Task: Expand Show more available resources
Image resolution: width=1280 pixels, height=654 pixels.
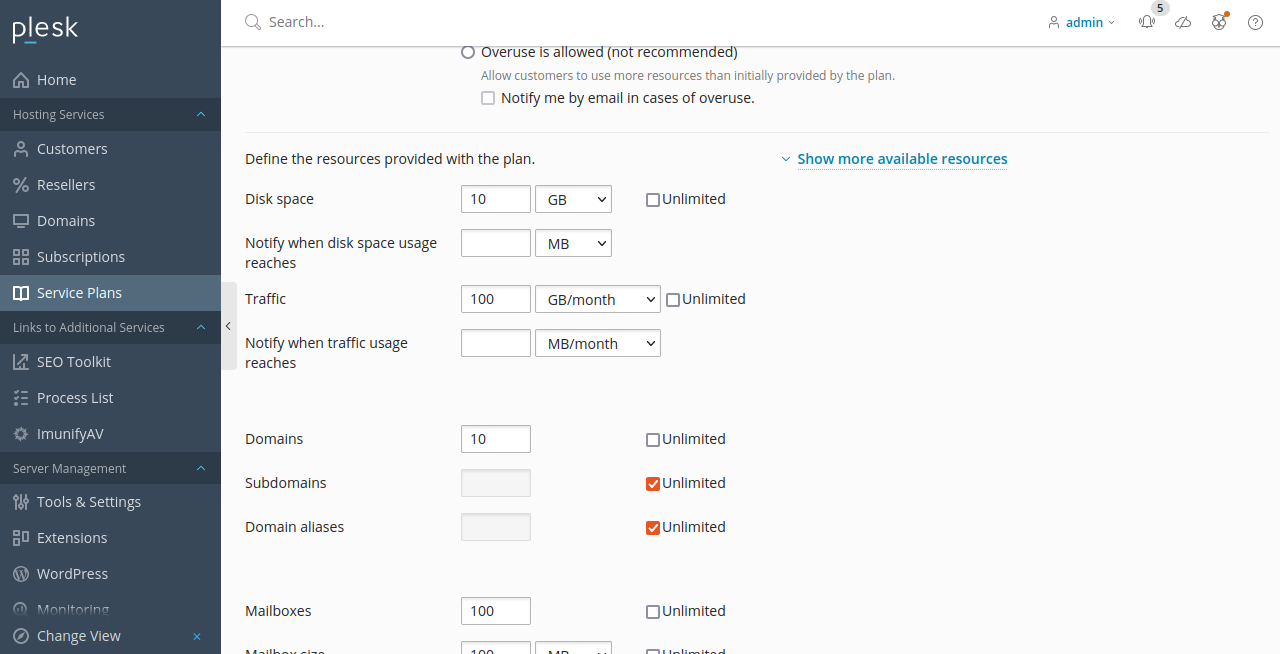Action: click(x=902, y=158)
